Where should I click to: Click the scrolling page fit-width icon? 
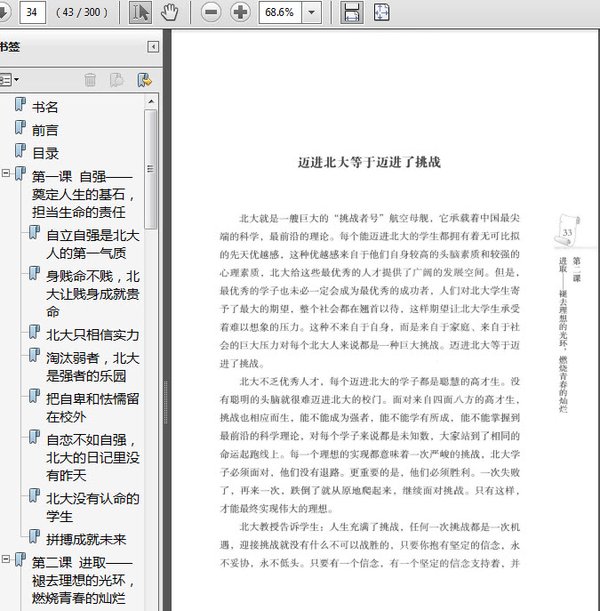pyautogui.click(x=352, y=12)
